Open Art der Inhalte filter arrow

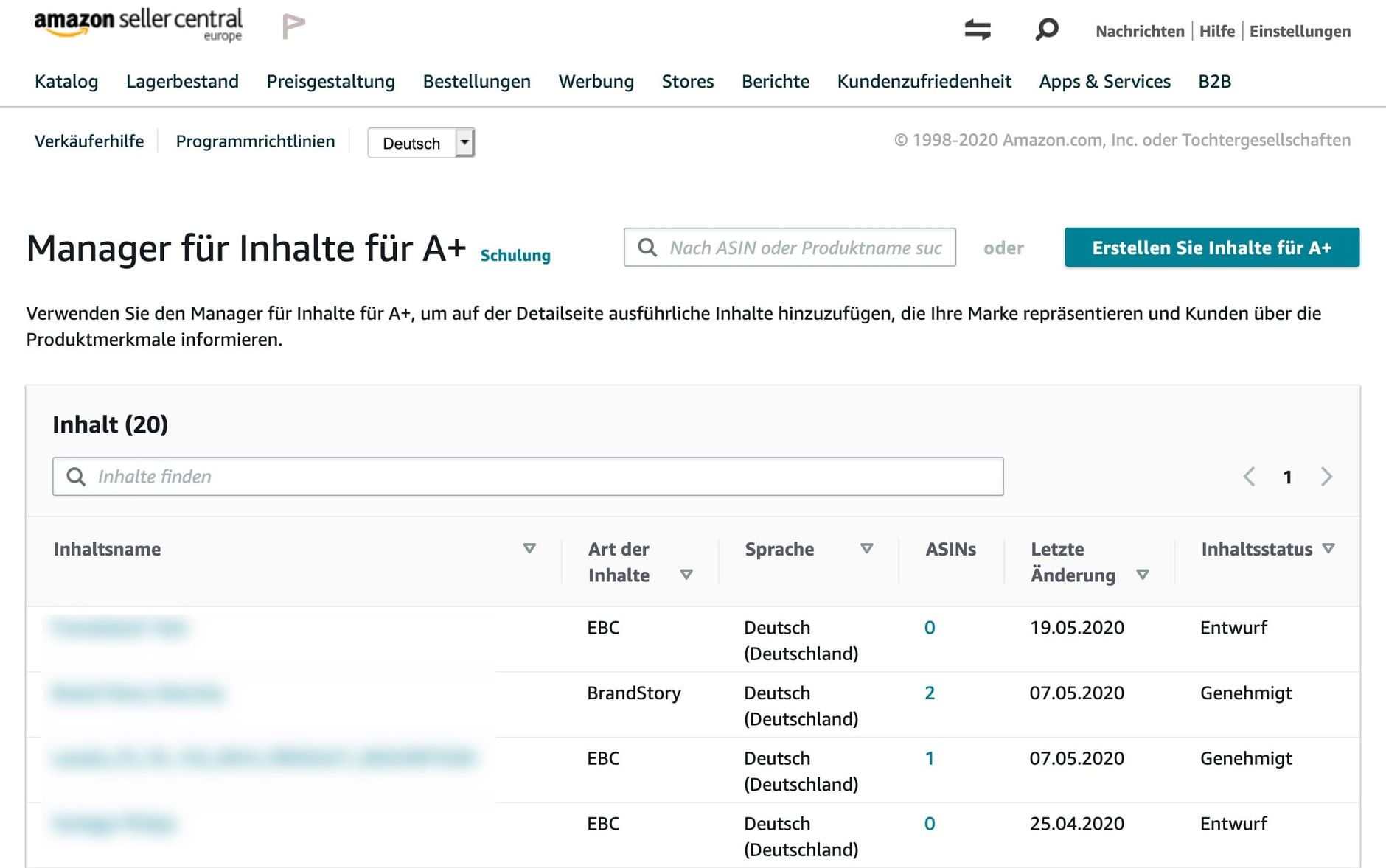[686, 575]
